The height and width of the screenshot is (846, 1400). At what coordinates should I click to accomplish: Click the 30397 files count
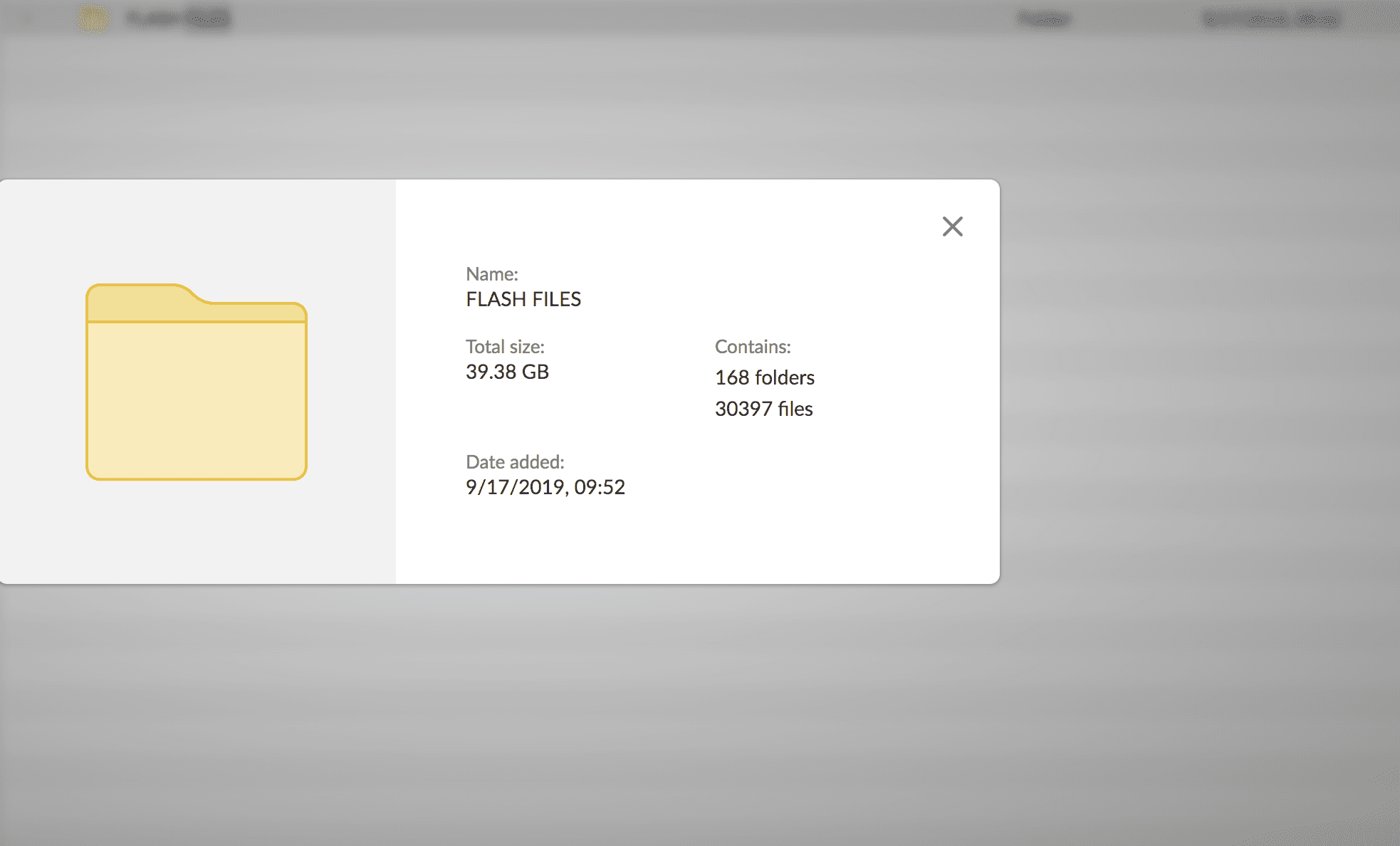763,408
